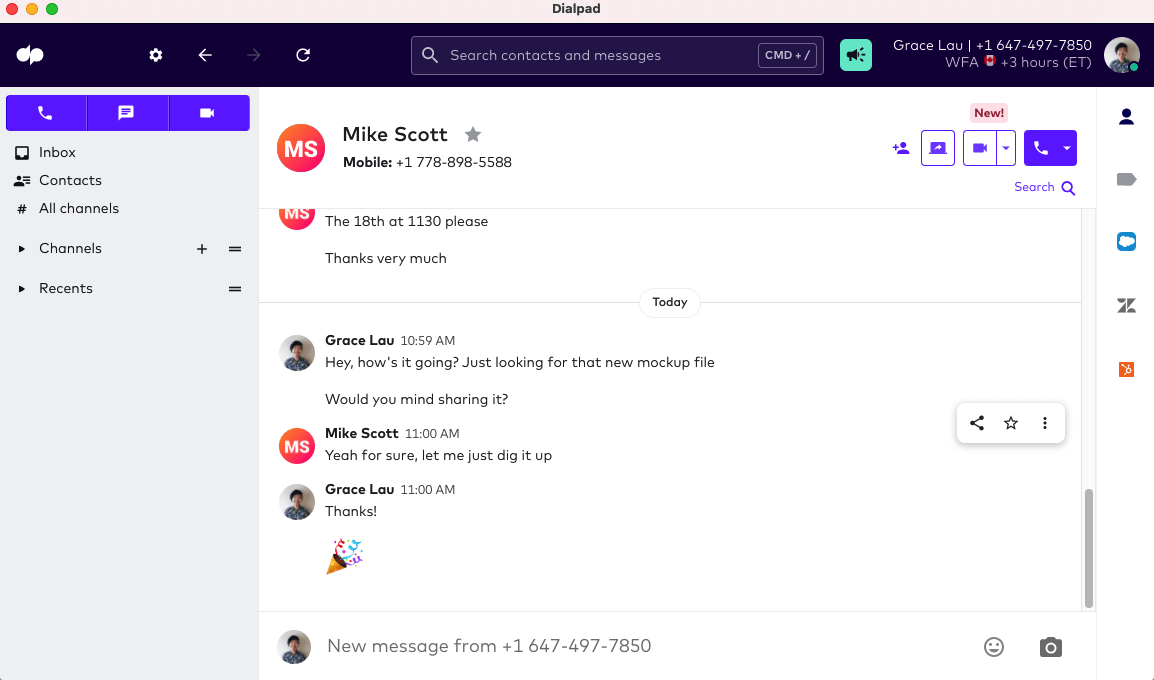Open the Zendesk integration icon

click(1126, 305)
